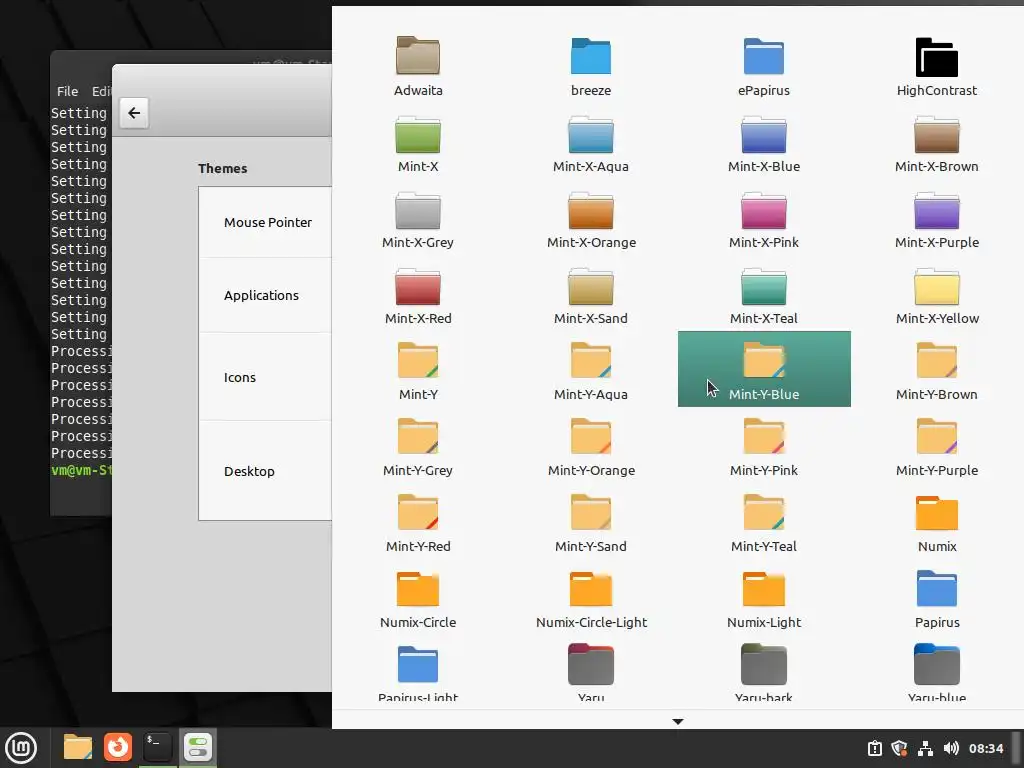Select the Numix icon theme
The height and width of the screenshot is (768, 1024).
[937, 522]
